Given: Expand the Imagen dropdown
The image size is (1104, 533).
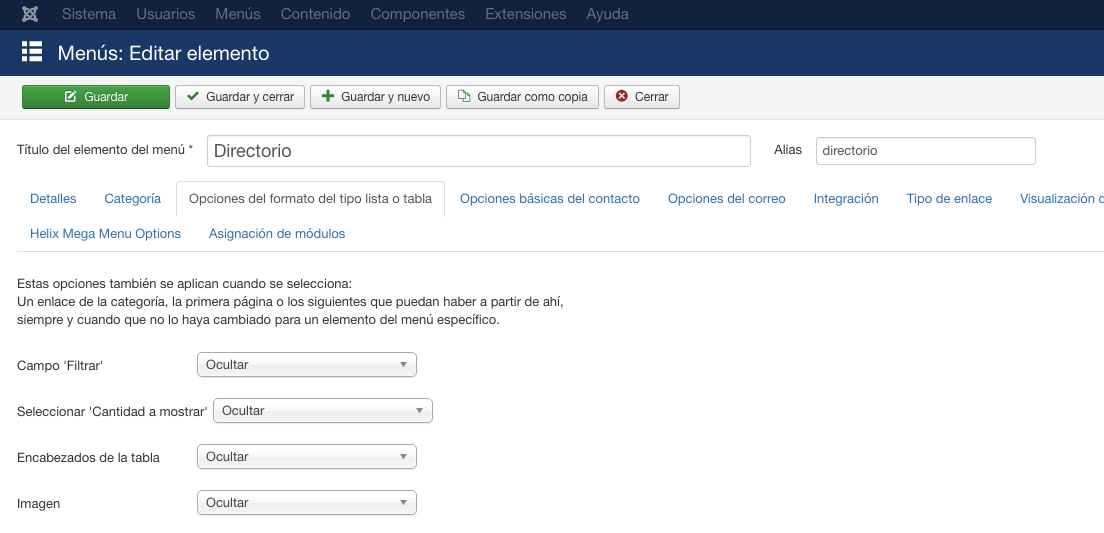Looking at the screenshot, I should [307, 503].
